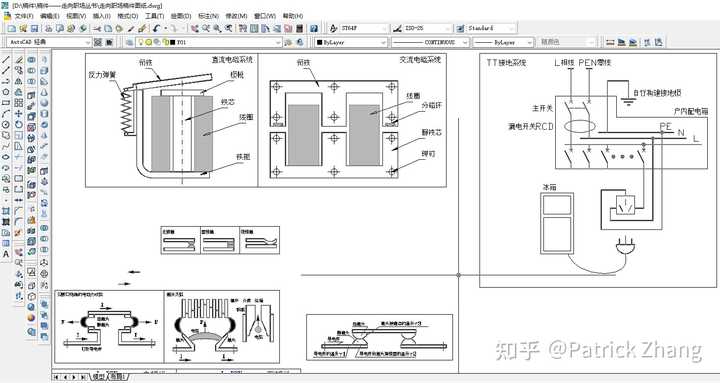Select the Arc draw tool

6,113
